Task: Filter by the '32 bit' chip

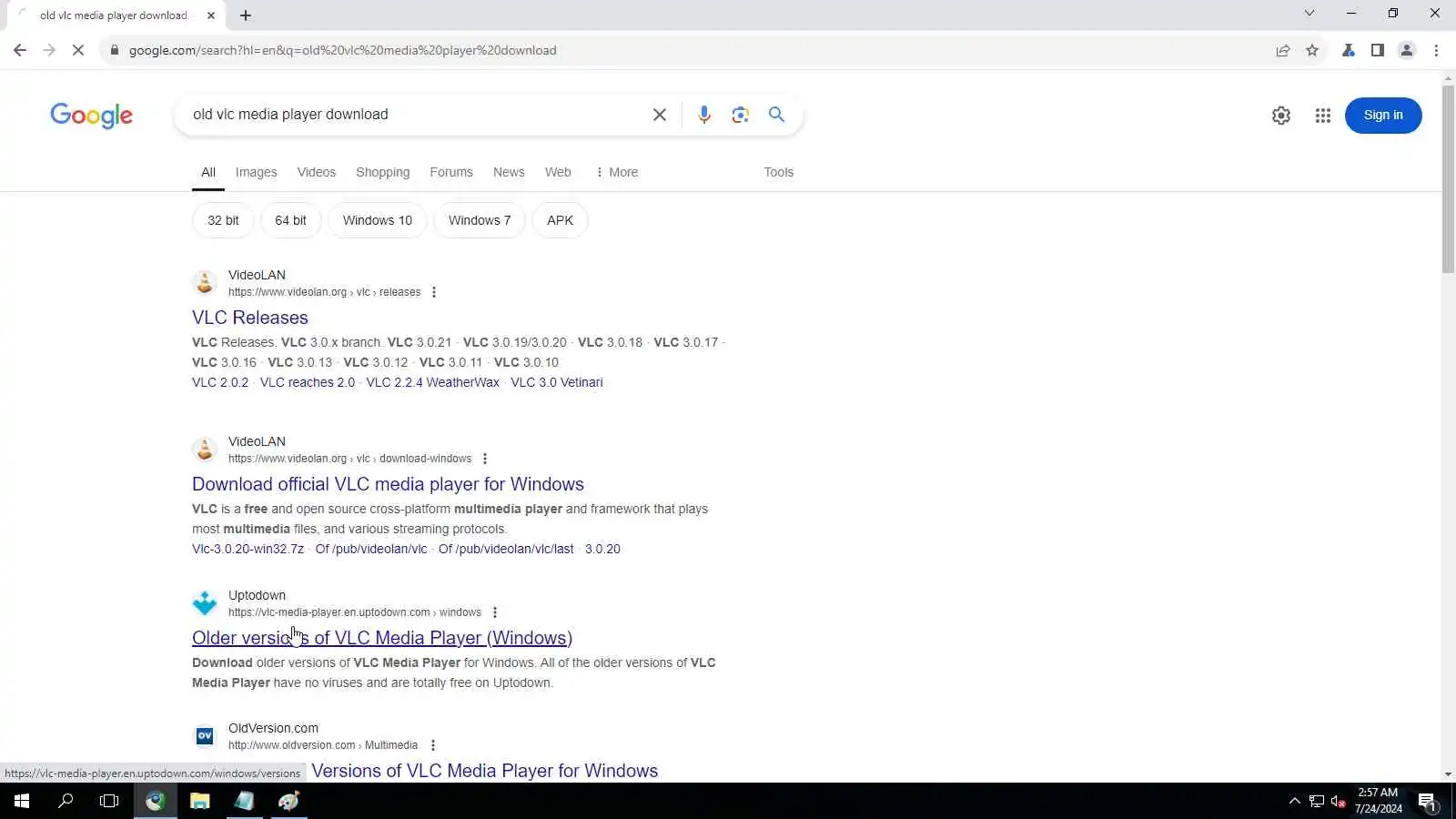Action: [x=223, y=220]
